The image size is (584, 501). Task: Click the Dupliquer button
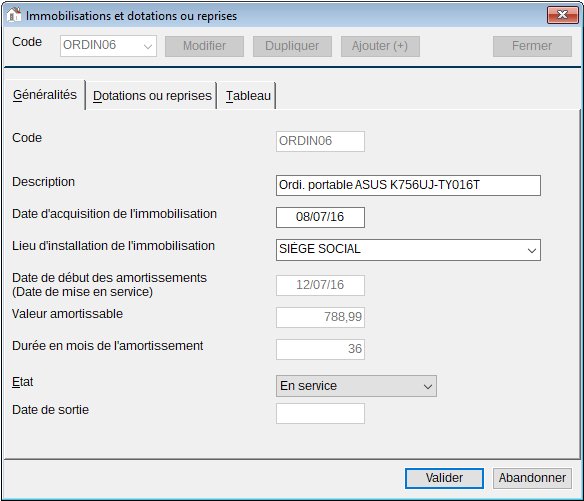pos(292,46)
